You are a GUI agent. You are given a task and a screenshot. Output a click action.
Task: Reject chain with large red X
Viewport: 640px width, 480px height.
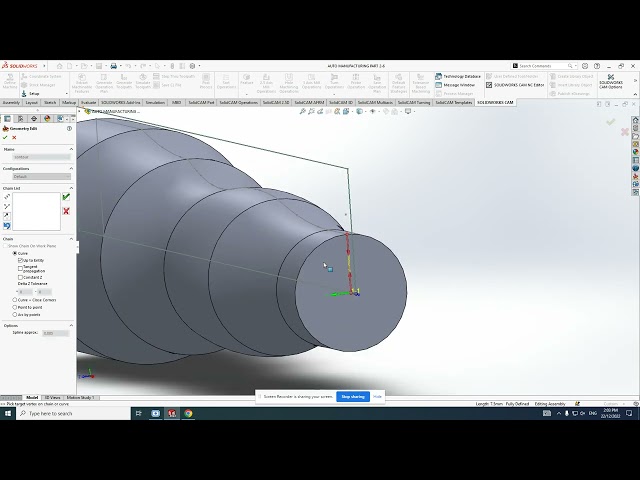tap(66, 211)
